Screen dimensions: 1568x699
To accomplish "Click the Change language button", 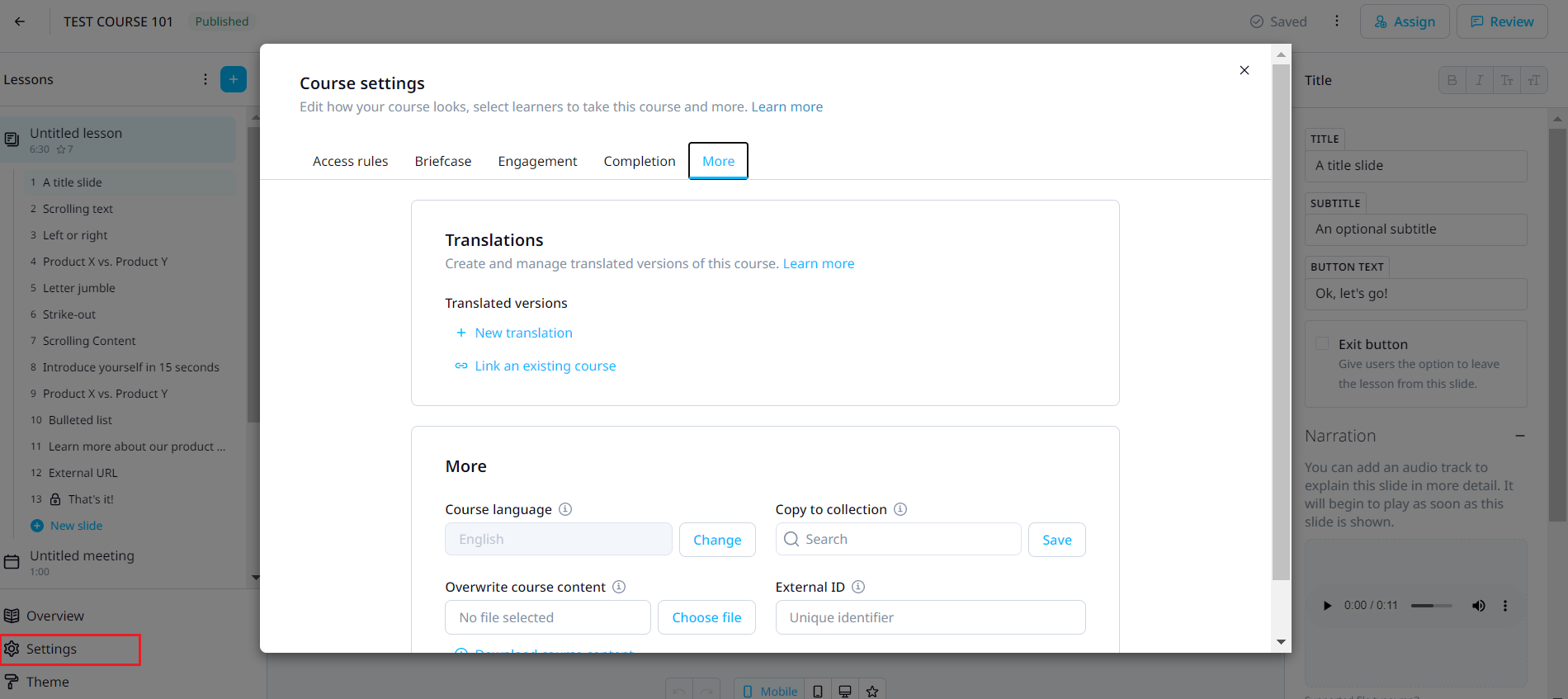I will tap(717, 540).
